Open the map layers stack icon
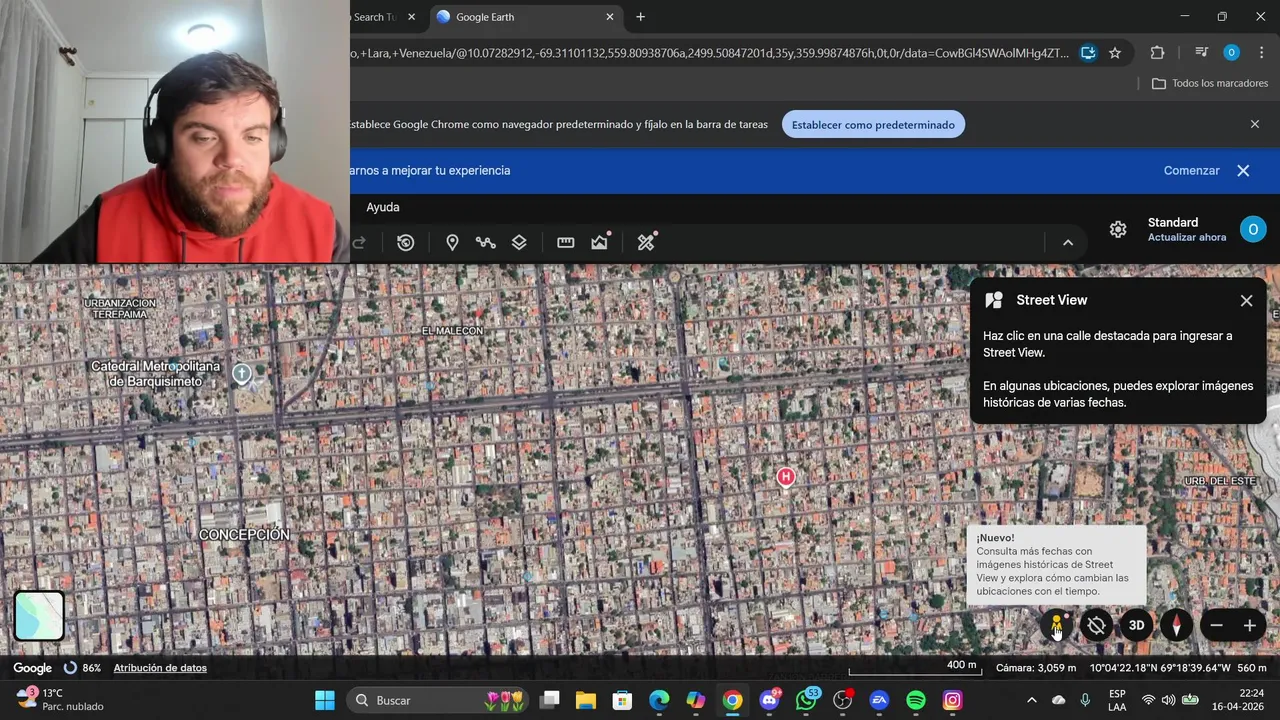Viewport: 1280px width, 720px height. [x=519, y=242]
